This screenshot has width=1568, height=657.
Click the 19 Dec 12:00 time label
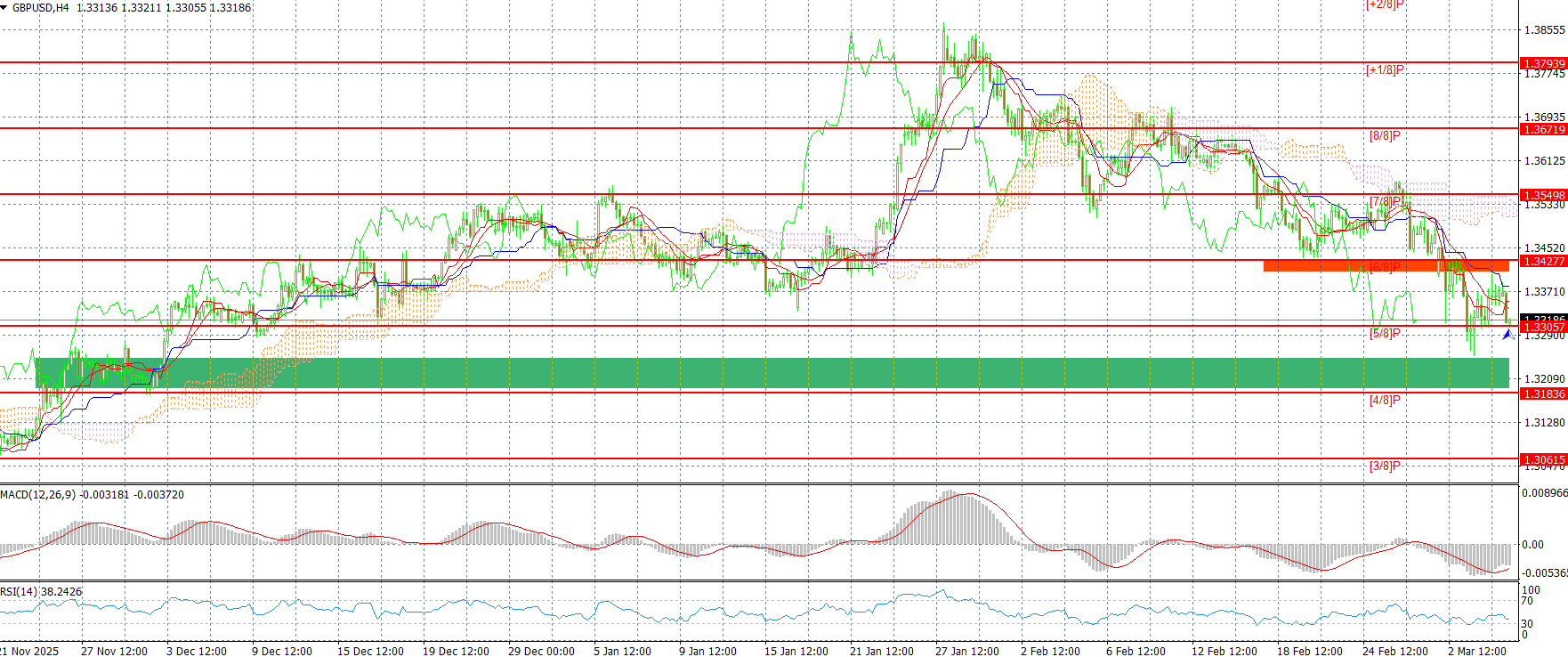456,651
